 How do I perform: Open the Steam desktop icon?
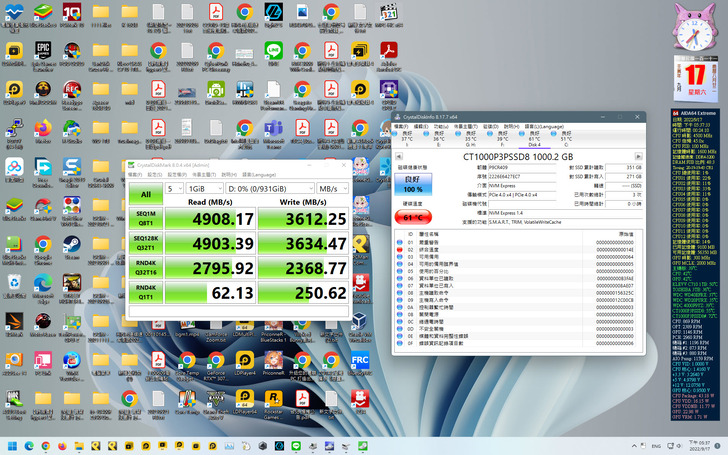(72, 246)
